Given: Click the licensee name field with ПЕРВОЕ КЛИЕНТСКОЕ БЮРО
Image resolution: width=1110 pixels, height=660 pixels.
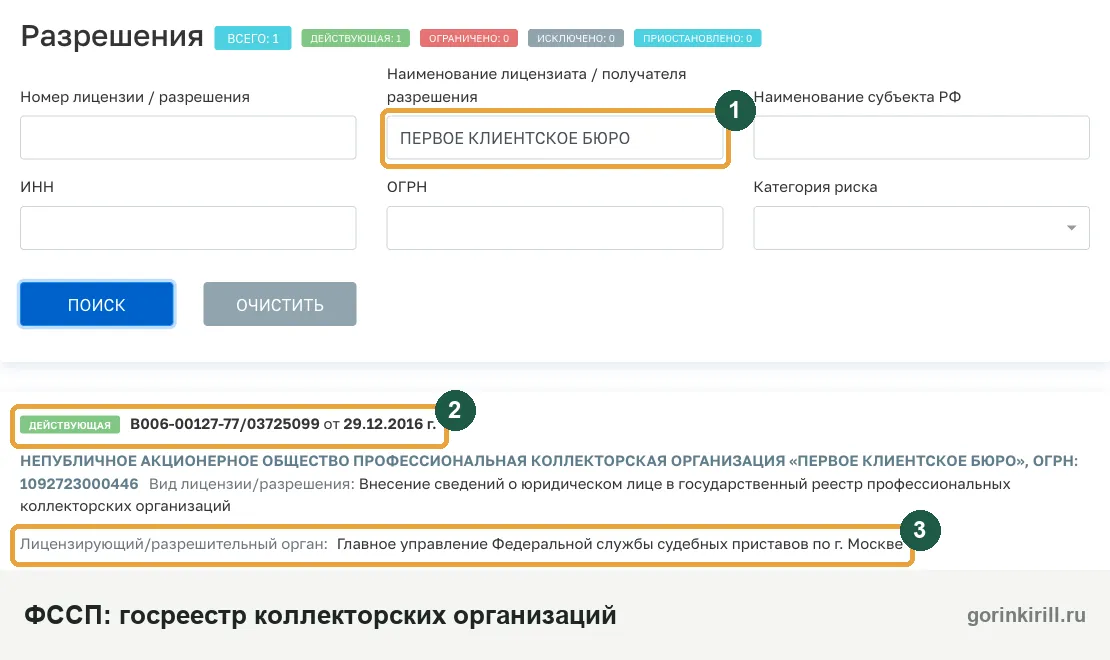Looking at the screenshot, I should pyautogui.click(x=555, y=138).
